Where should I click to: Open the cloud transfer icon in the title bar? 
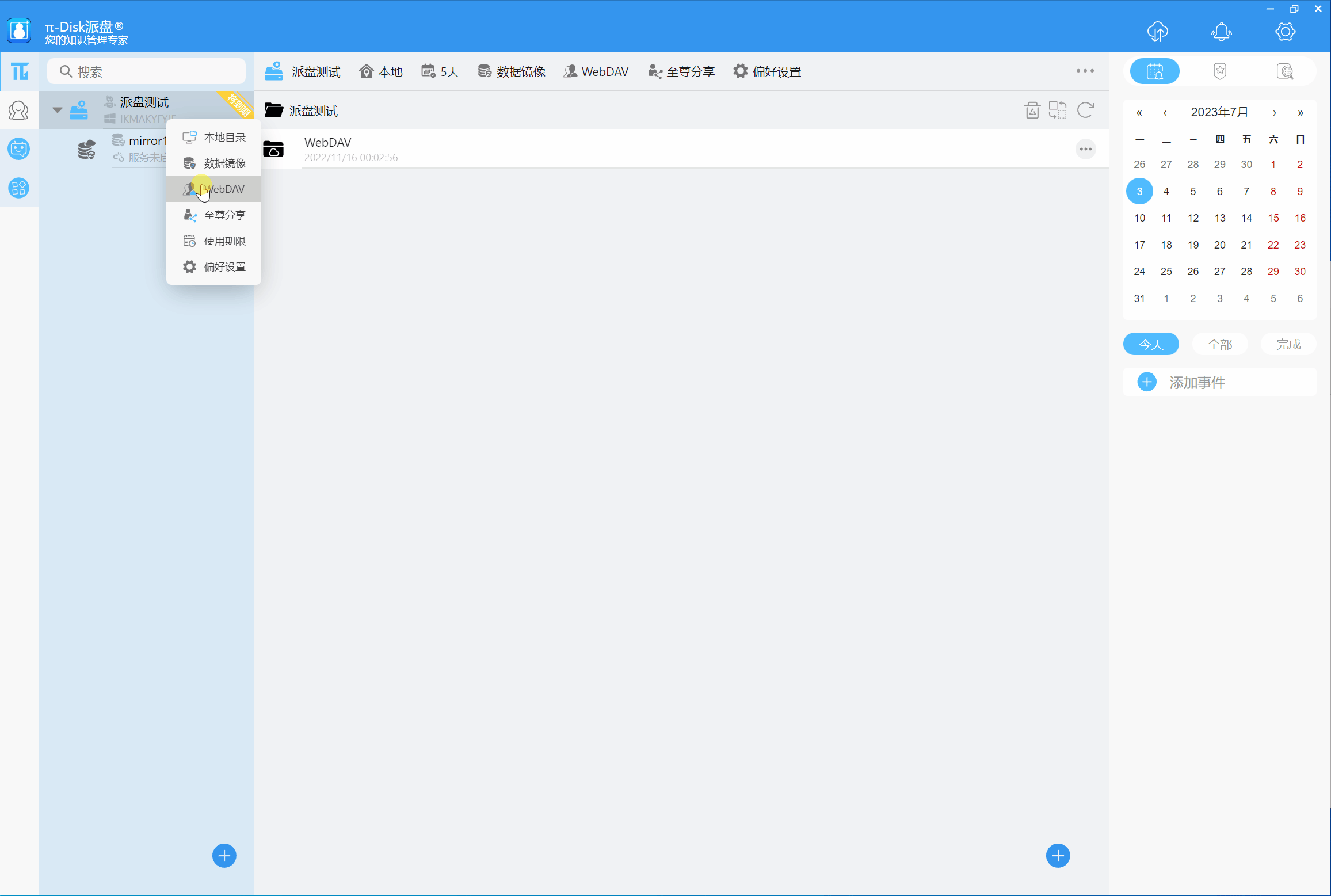1158,32
